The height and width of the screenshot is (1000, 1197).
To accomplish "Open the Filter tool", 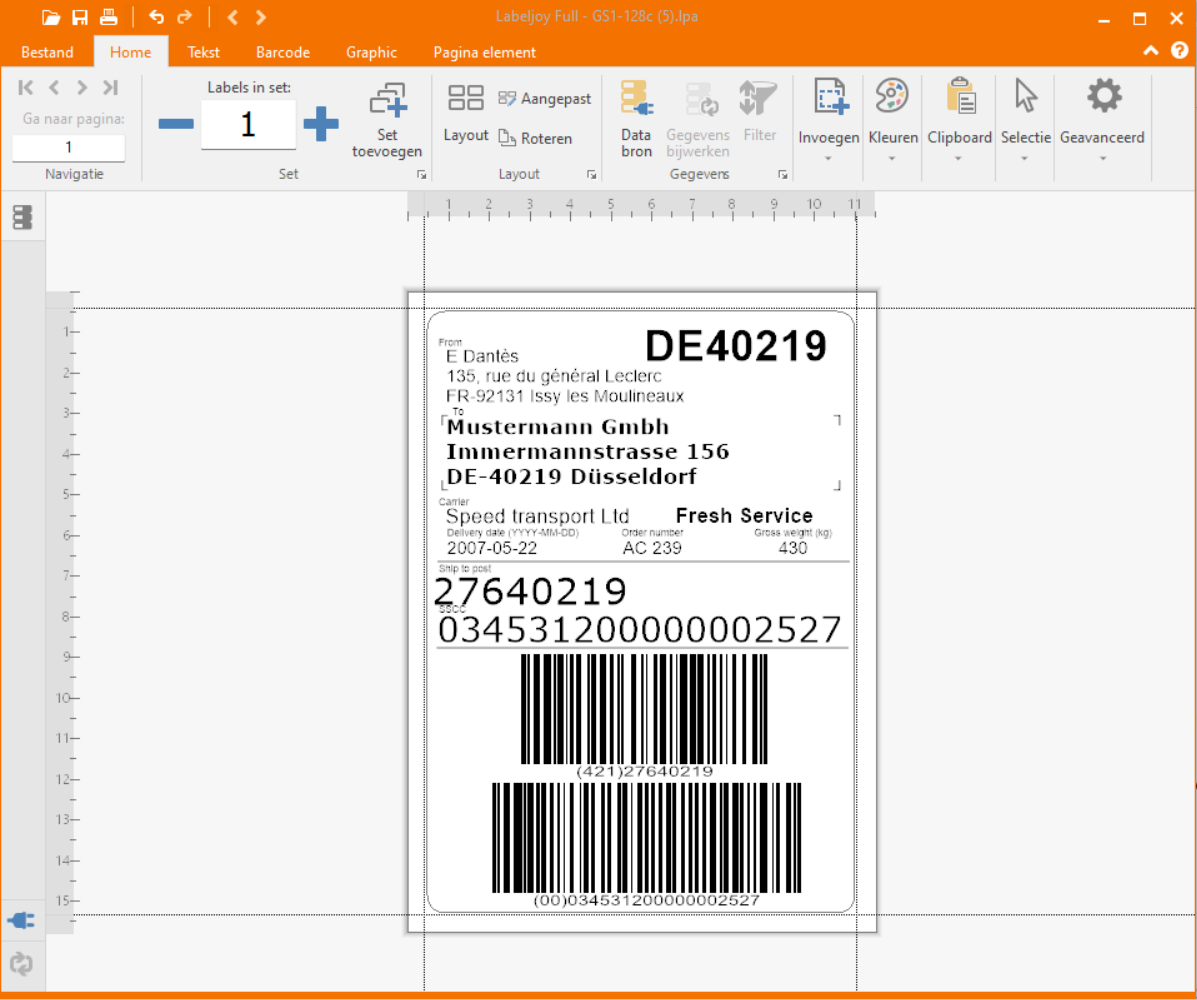I will click(x=759, y=111).
